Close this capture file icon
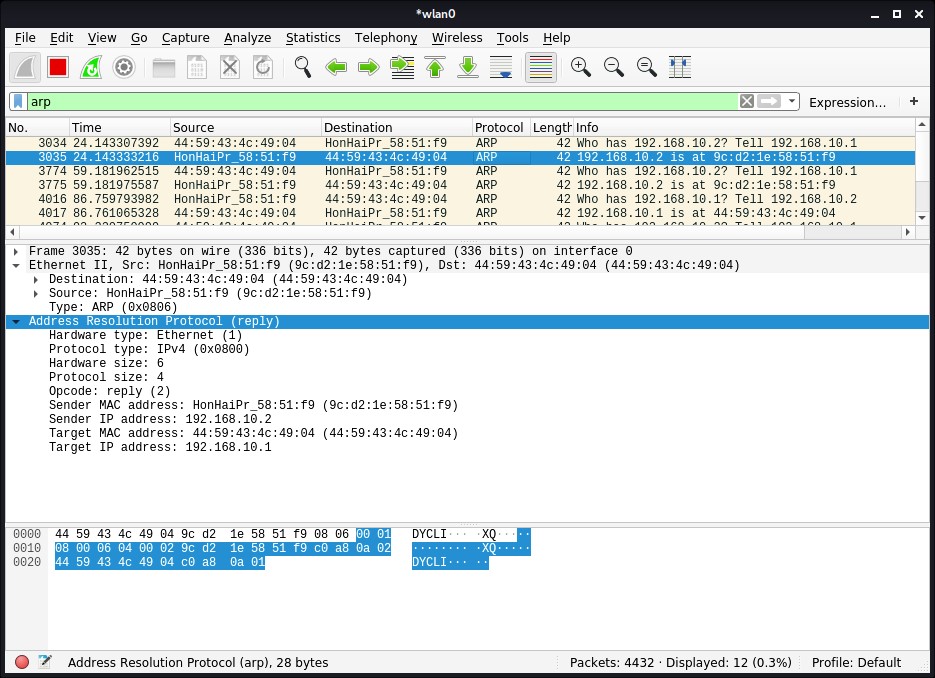This screenshot has width=935, height=678. click(x=230, y=67)
